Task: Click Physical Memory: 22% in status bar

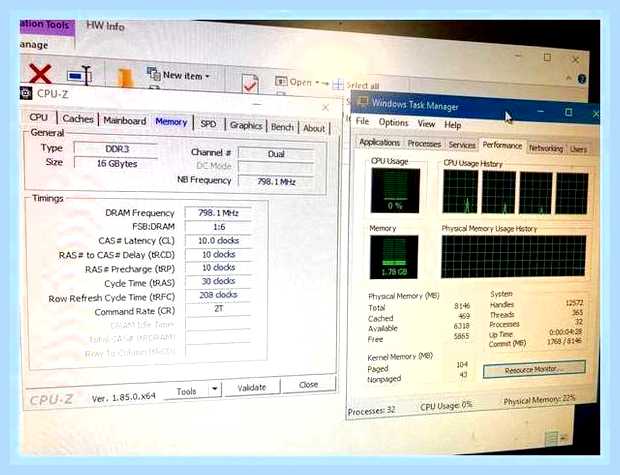Action: click(x=539, y=400)
